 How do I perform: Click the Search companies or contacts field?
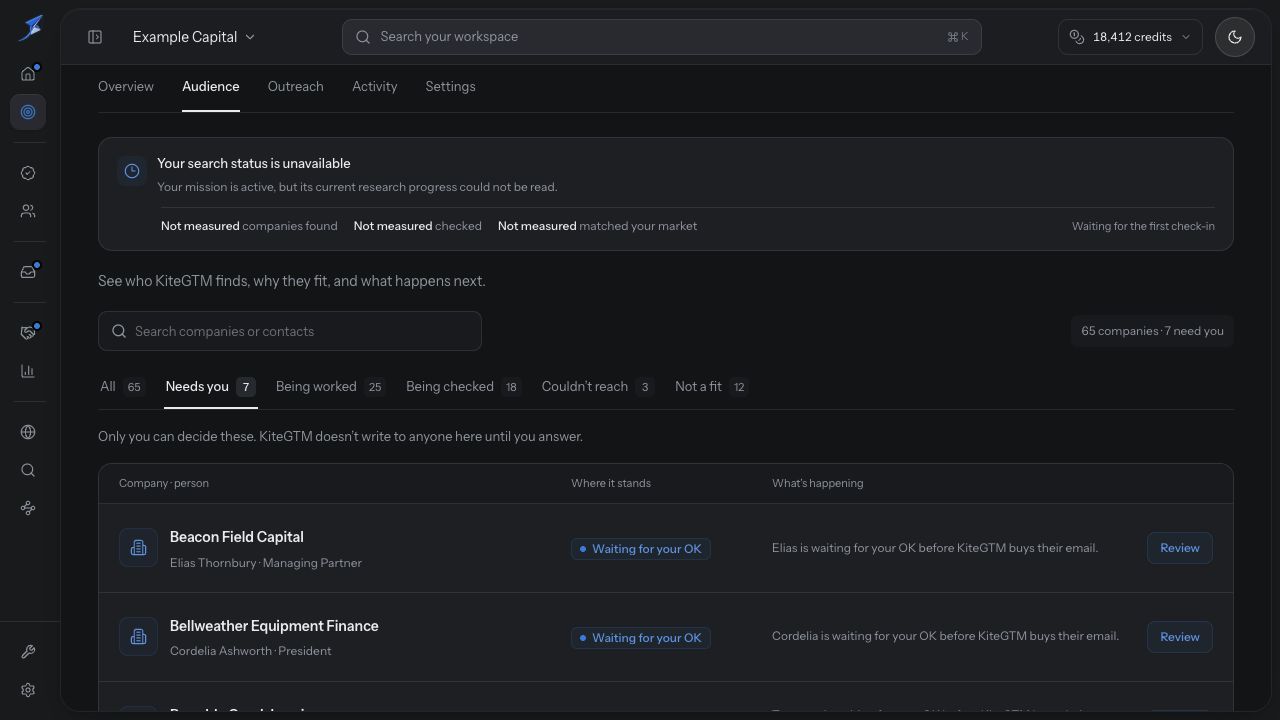click(x=290, y=331)
